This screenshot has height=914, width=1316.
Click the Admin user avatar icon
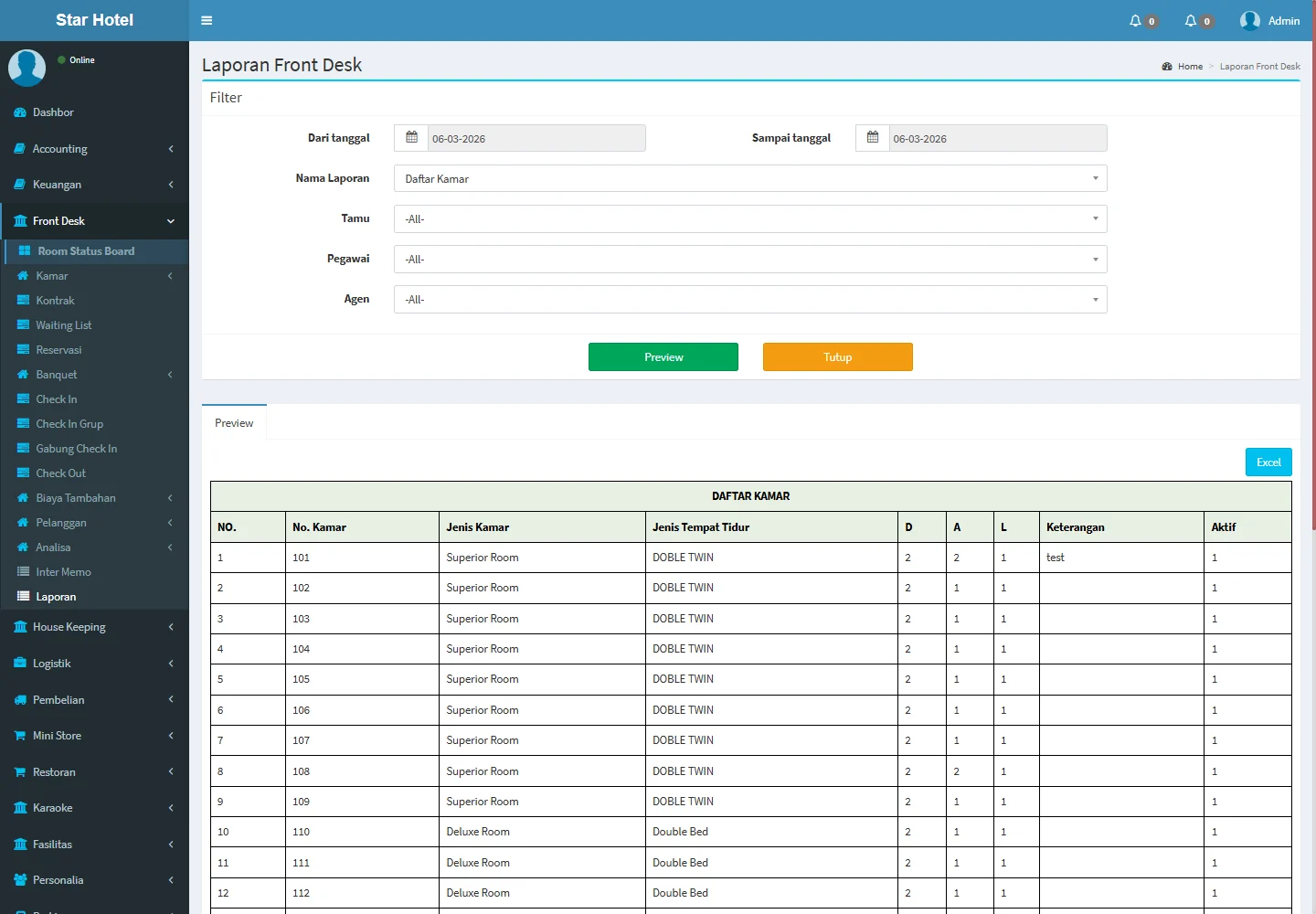pyautogui.click(x=1250, y=20)
